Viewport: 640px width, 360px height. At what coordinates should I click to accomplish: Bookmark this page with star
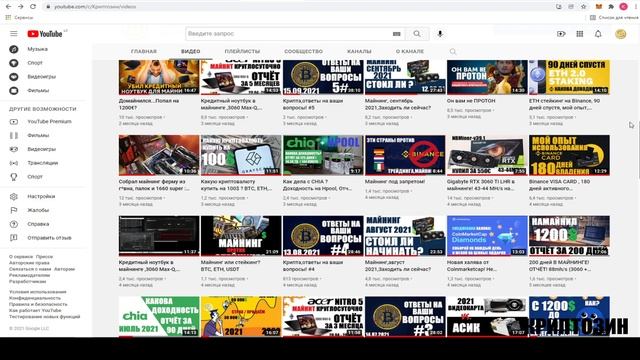tap(584, 7)
